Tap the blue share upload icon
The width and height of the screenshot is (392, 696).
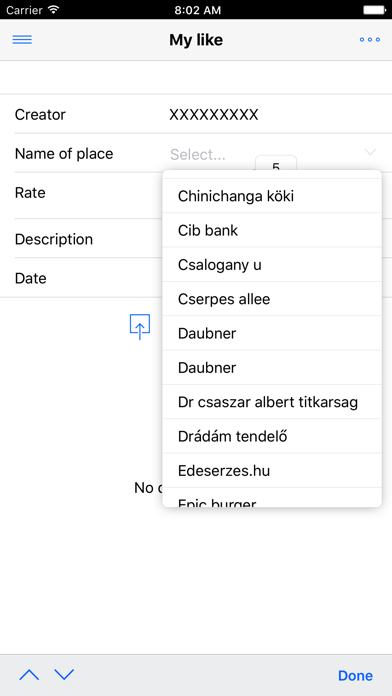coord(140,327)
